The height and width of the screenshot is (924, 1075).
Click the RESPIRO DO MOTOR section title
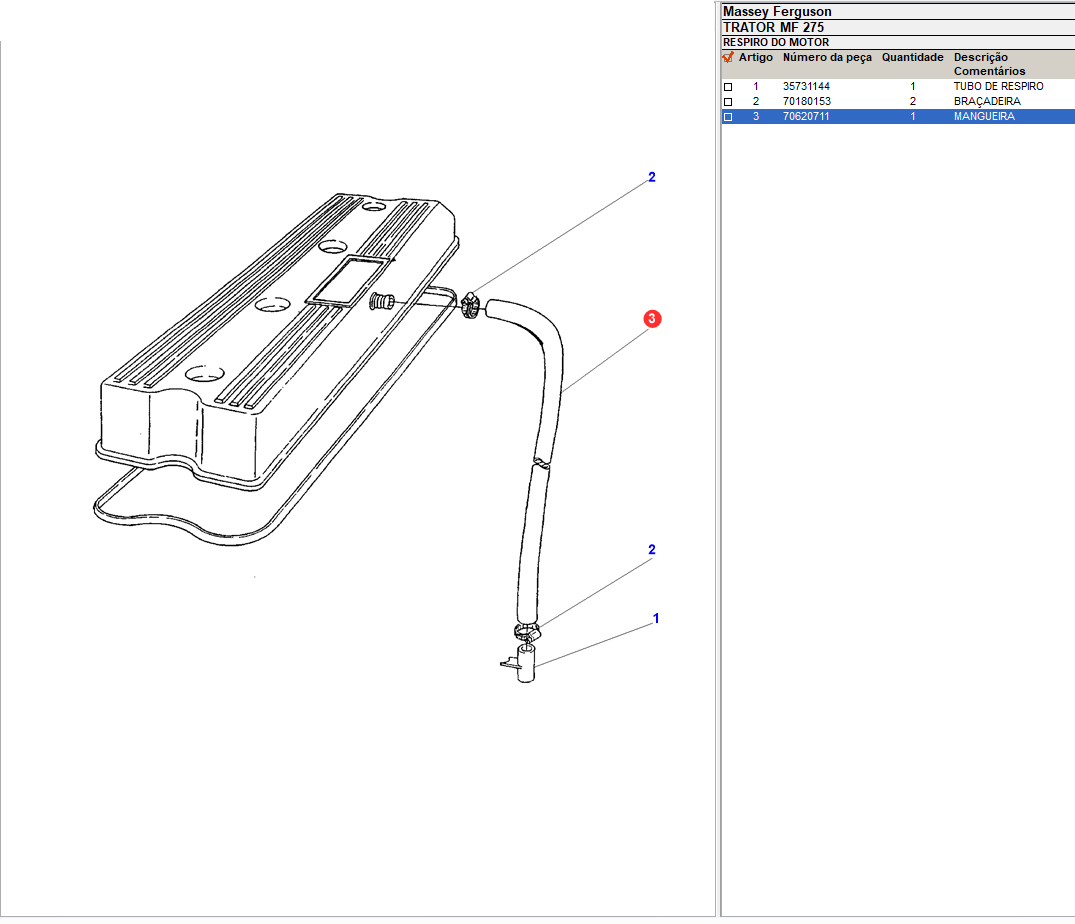coord(775,43)
